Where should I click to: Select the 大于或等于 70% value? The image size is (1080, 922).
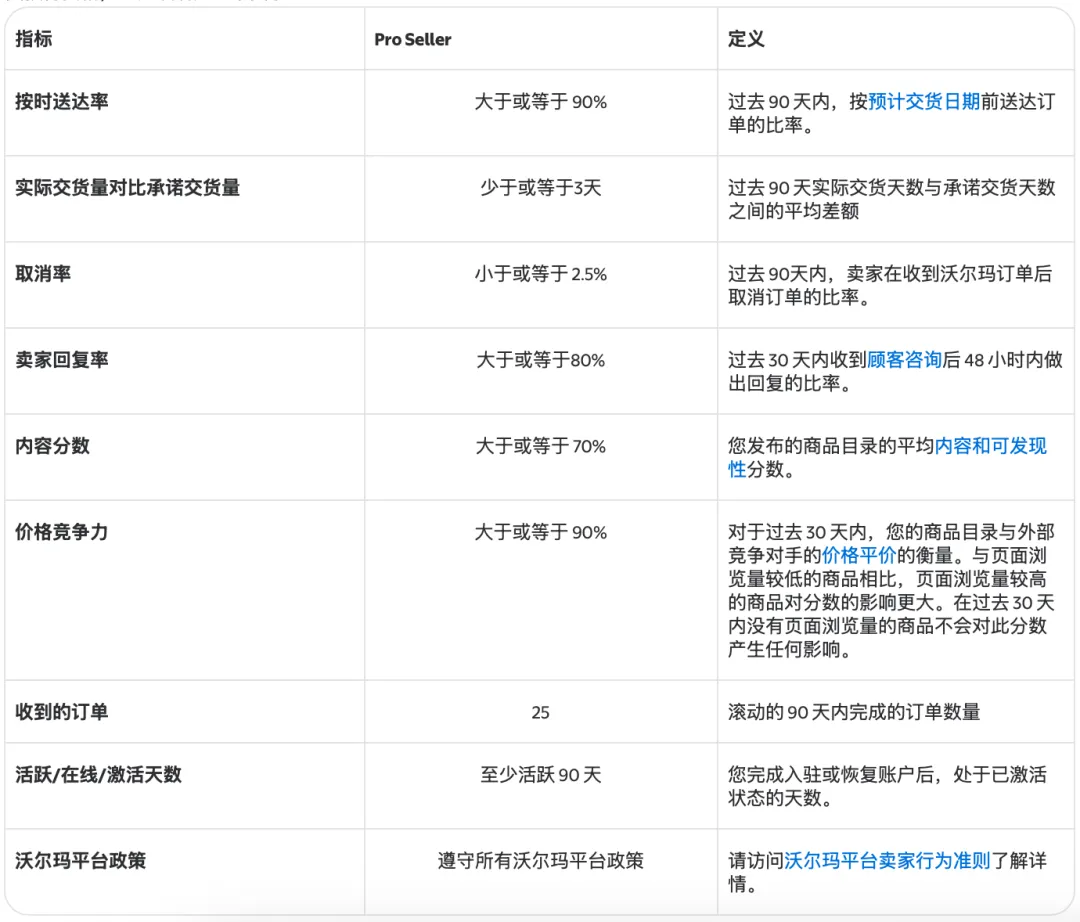click(541, 446)
